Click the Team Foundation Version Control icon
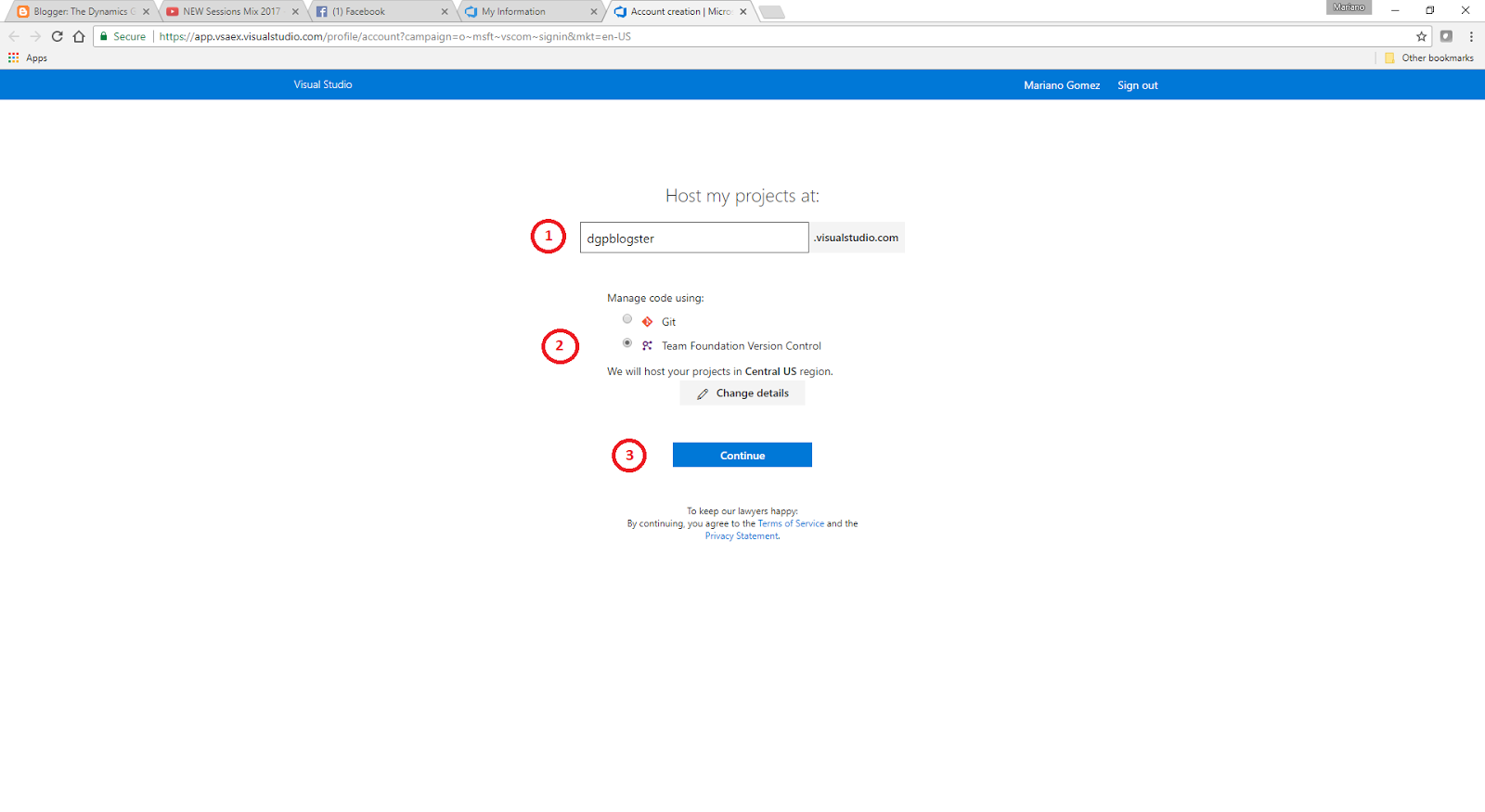Image resolution: width=1485 pixels, height=812 pixels. click(647, 345)
